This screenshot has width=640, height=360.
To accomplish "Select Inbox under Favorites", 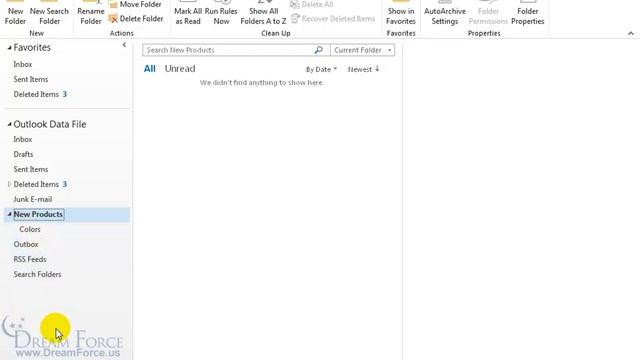I will (22, 64).
